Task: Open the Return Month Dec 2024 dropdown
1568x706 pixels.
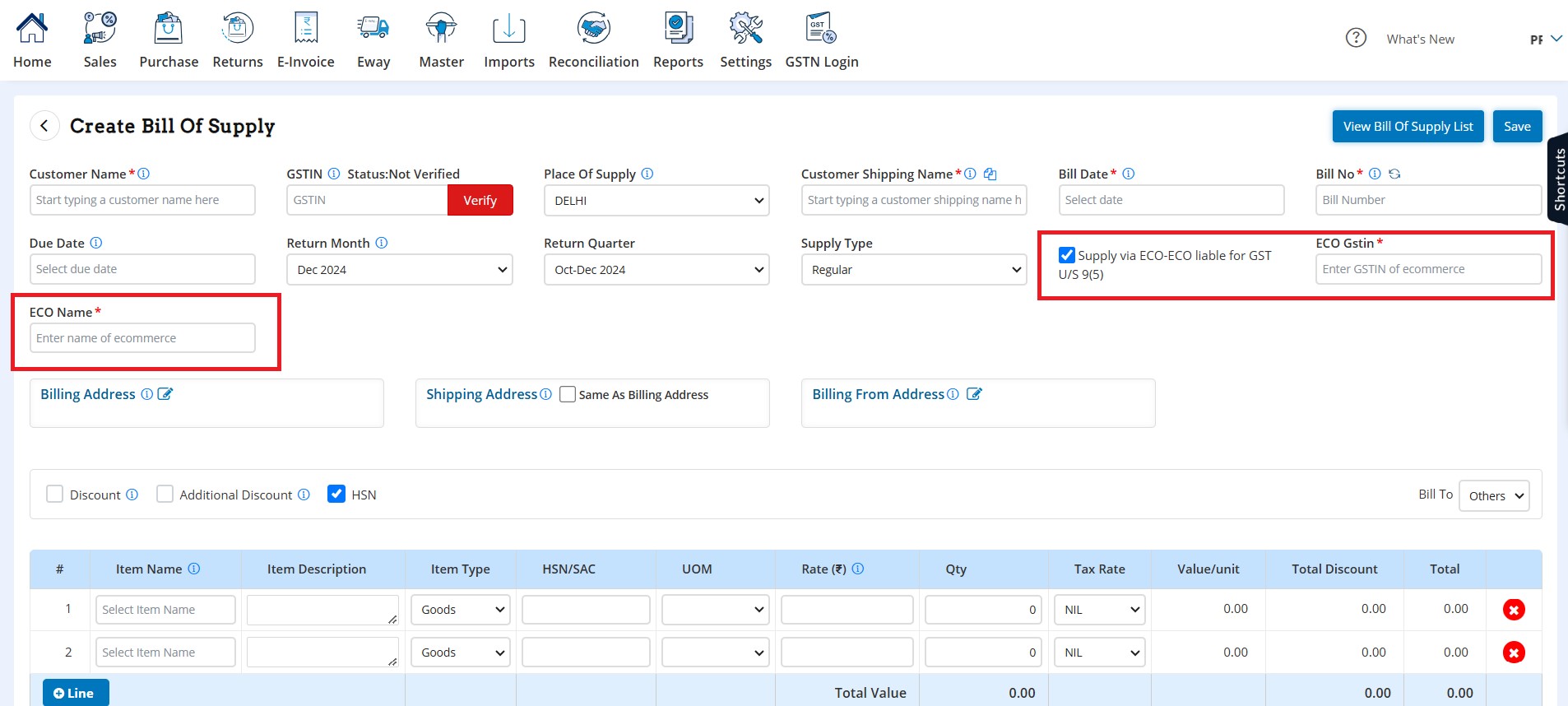Action: tap(400, 270)
